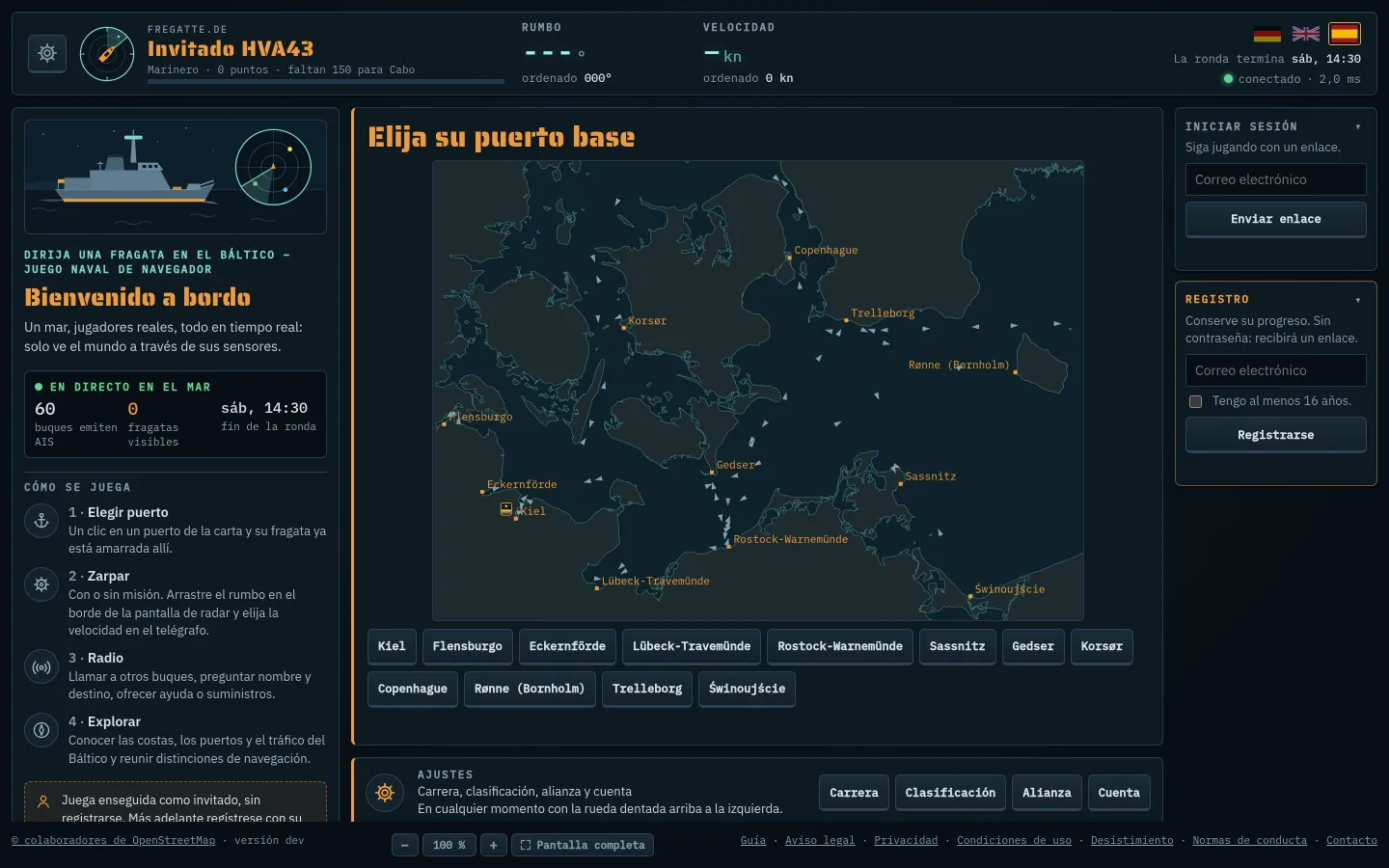The height and width of the screenshot is (868, 1389).
Task: Click the ship wheel icon beside Zarpar
Action: 41,584
